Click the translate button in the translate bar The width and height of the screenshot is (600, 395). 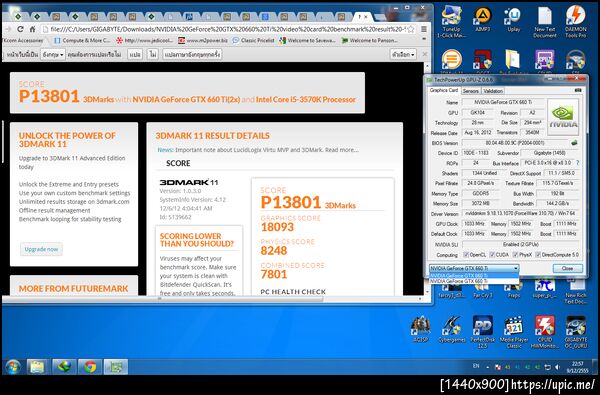[x=135, y=55]
